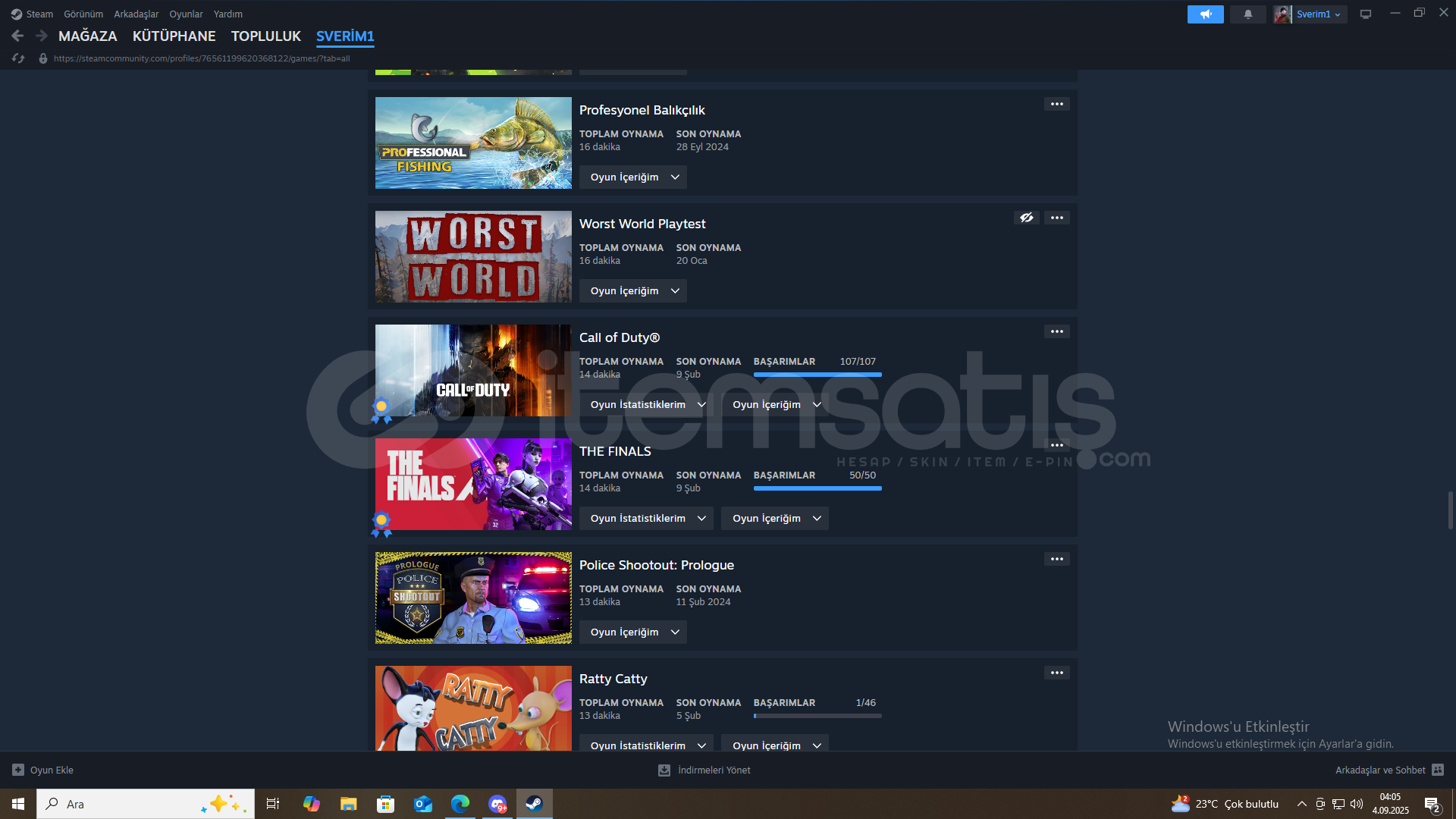Screen dimensions: 1456x819
Task: Click the Steam logo menu icon
Action: [16, 14]
